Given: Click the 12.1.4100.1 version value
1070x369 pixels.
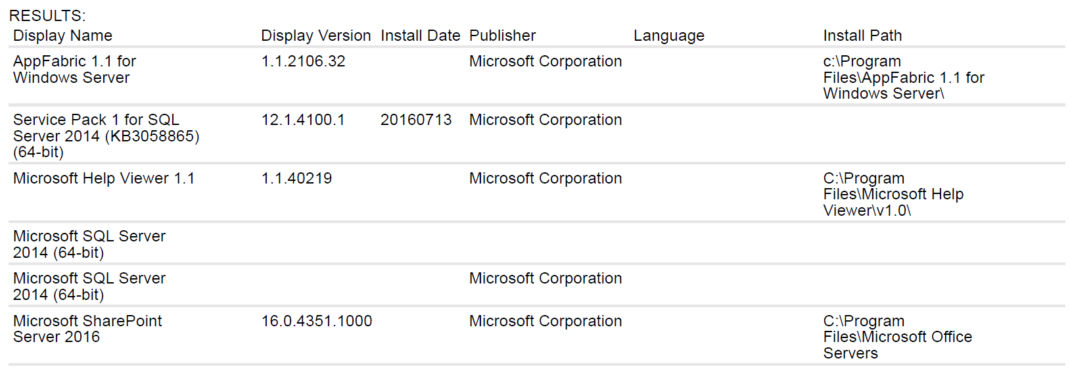Looking at the screenshot, I should coord(303,120).
